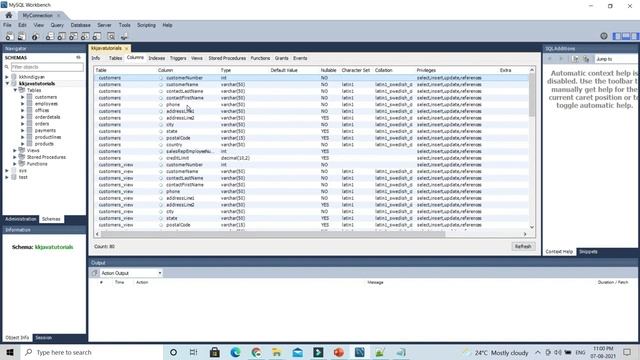Viewport: 640px width, 360px height.
Task: Toggle the bottom output panel visibility
Action: pos(626,36)
